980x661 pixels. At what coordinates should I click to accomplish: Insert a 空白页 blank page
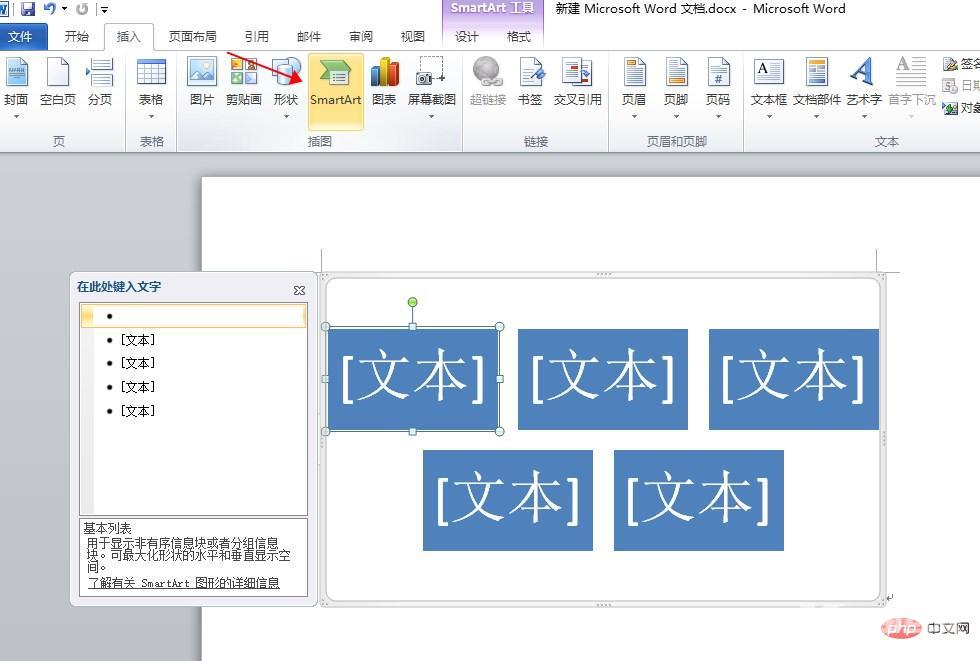(x=58, y=83)
